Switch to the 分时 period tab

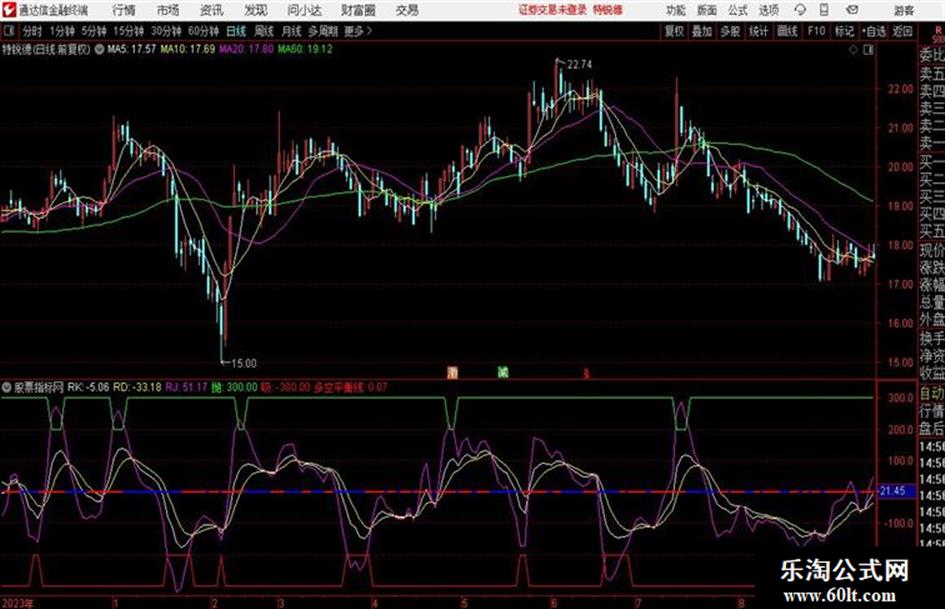coord(33,31)
